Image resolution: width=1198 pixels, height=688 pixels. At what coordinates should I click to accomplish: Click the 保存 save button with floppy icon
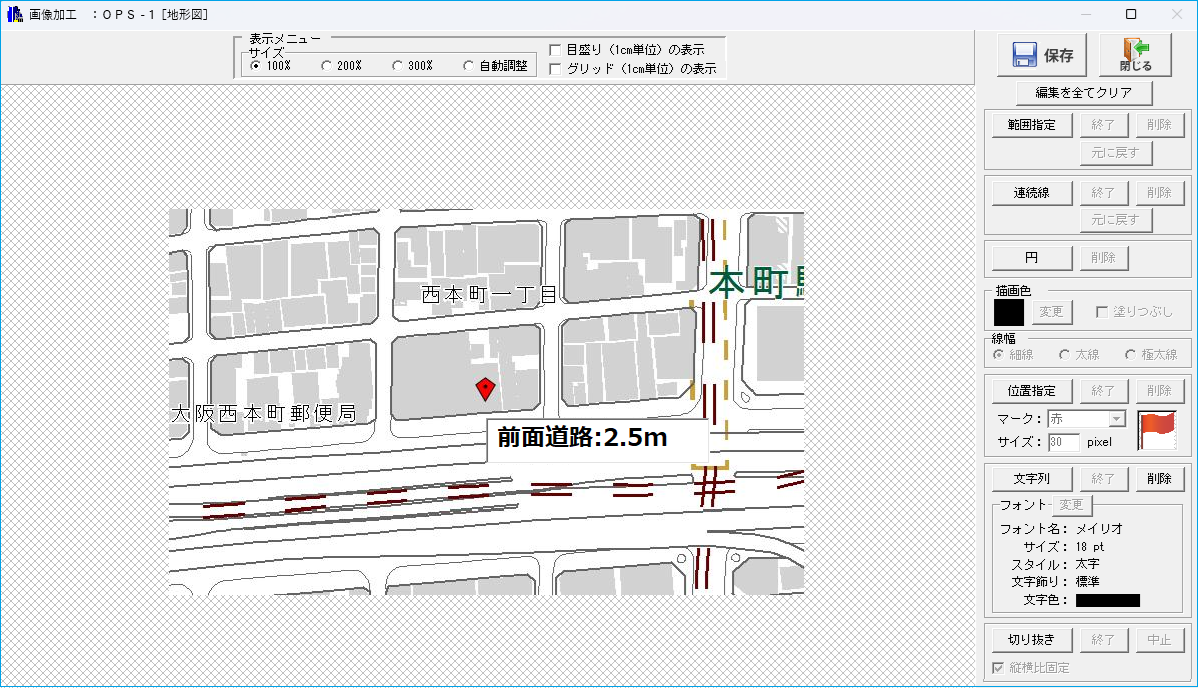pos(1042,55)
